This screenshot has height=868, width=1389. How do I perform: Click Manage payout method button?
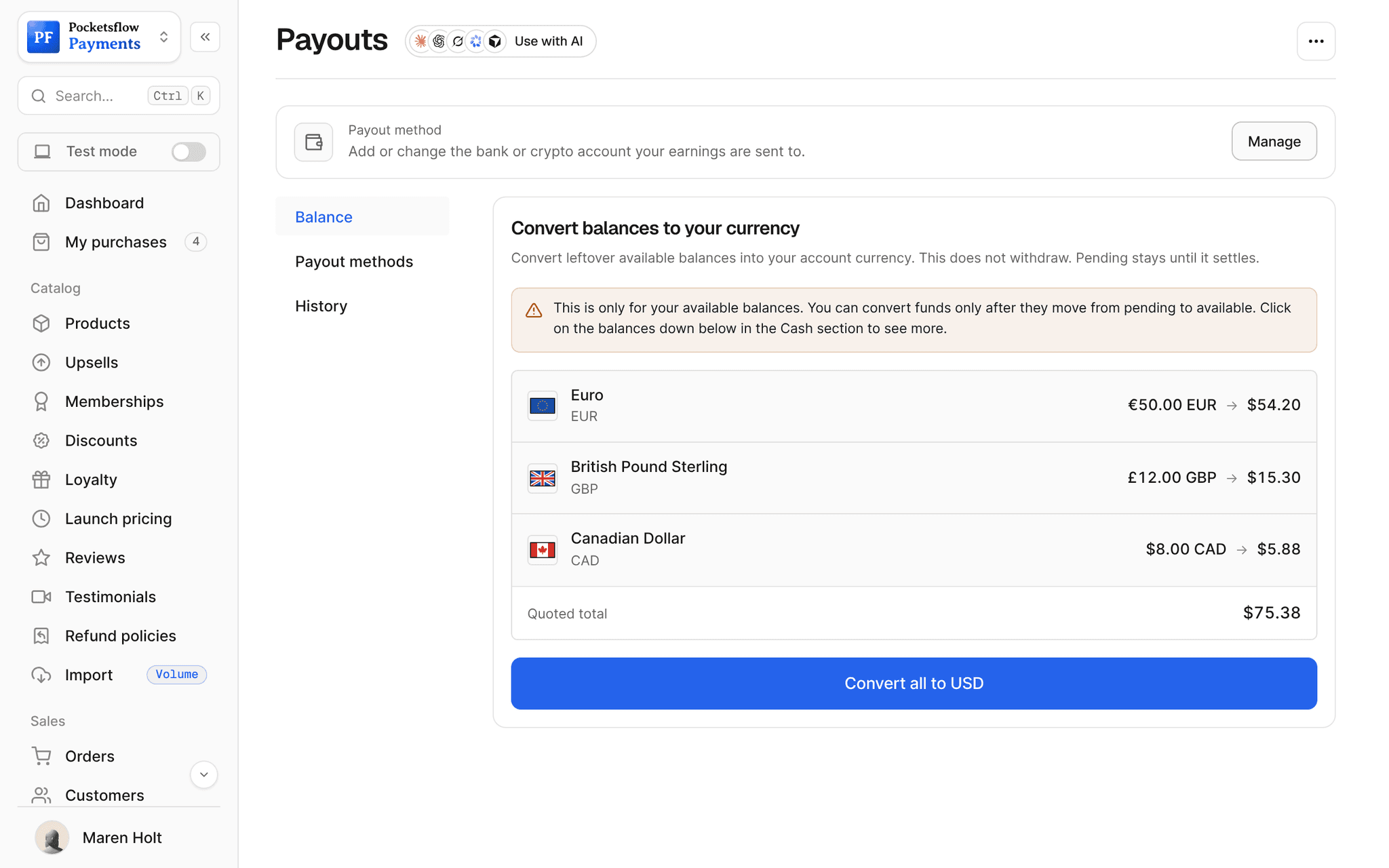pyautogui.click(x=1274, y=141)
